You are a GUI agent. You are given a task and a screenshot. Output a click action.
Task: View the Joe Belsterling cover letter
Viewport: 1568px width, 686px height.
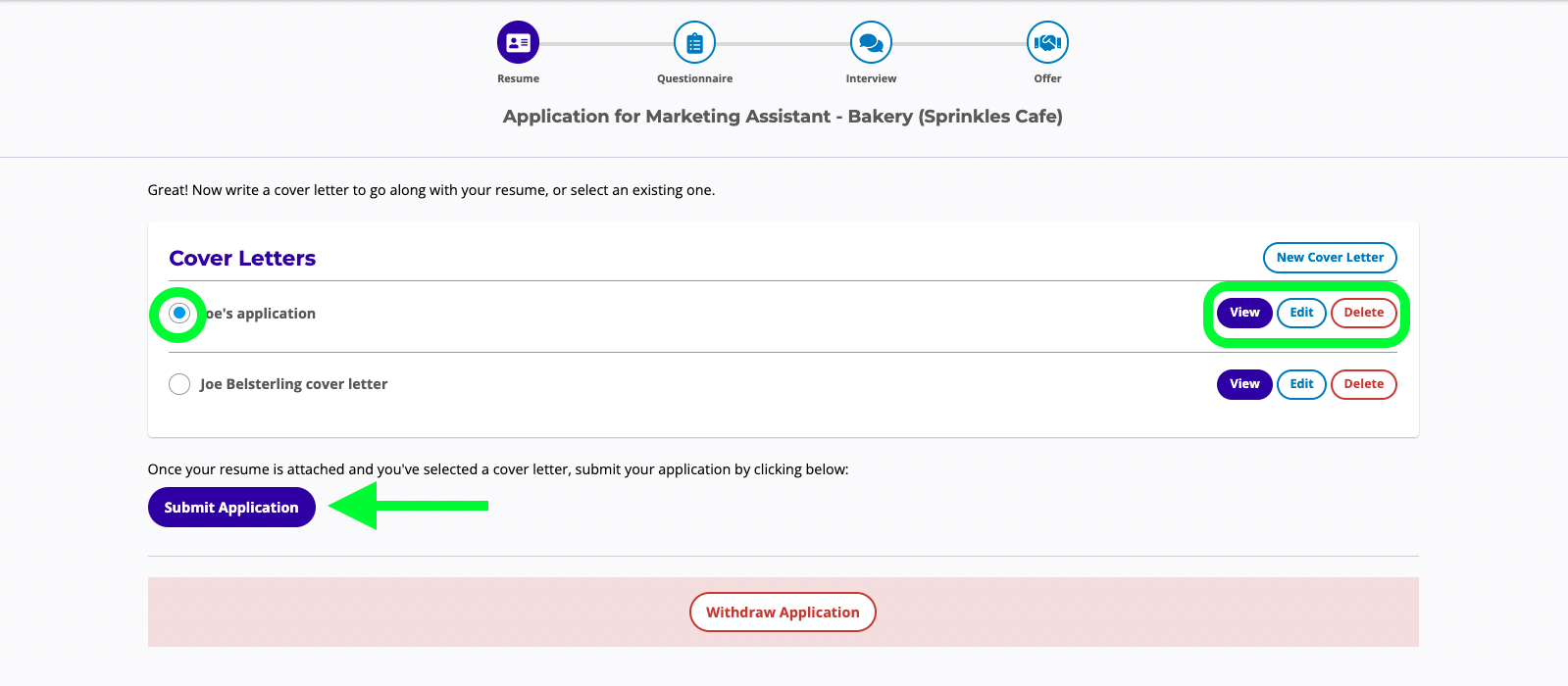click(x=1244, y=384)
